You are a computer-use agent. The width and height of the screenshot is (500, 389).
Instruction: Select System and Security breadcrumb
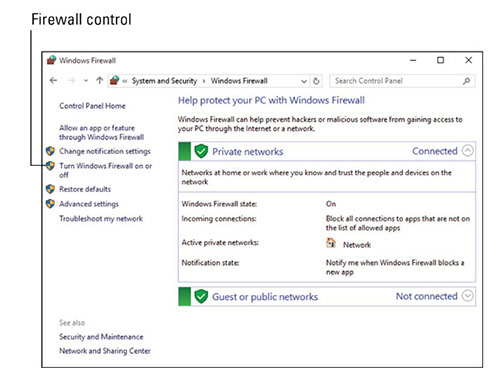[x=164, y=81]
